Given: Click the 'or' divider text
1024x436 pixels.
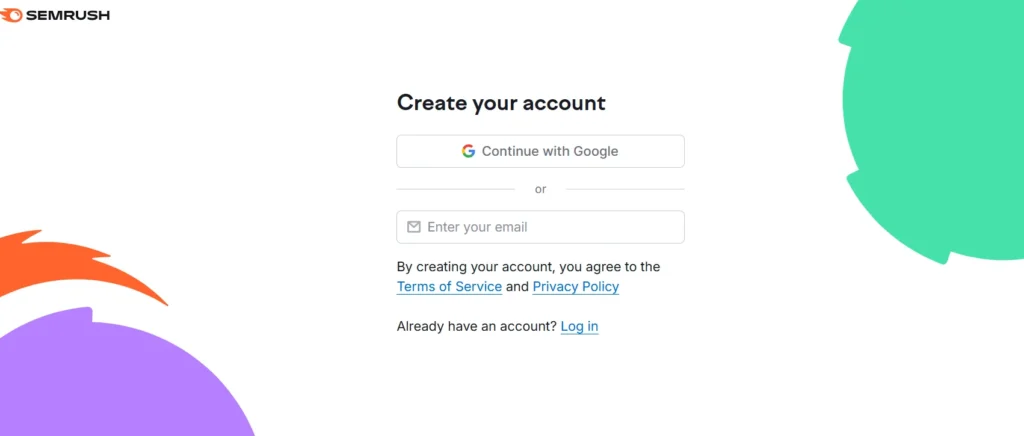Looking at the screenshot, I should pos(541,189).
